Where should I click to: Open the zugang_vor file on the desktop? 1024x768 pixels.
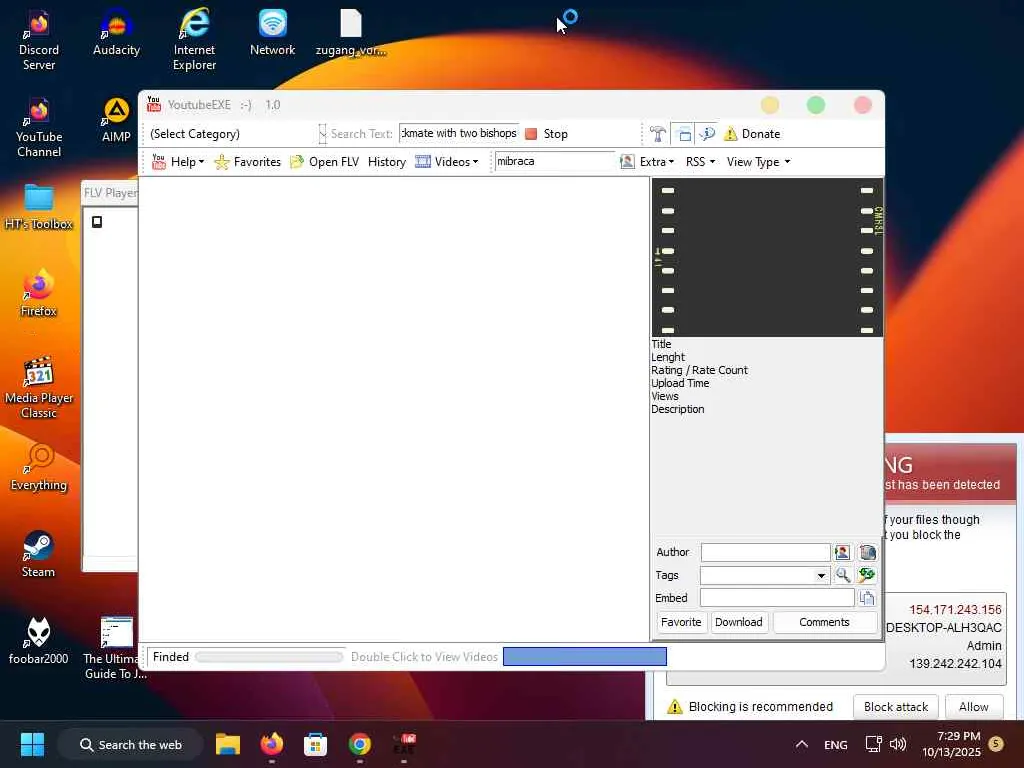(351, 33)
